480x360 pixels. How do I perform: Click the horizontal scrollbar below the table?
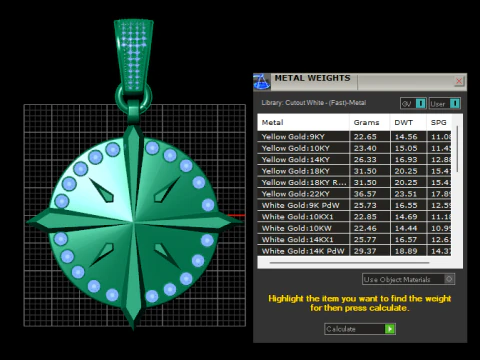click(x=349, y=263)
